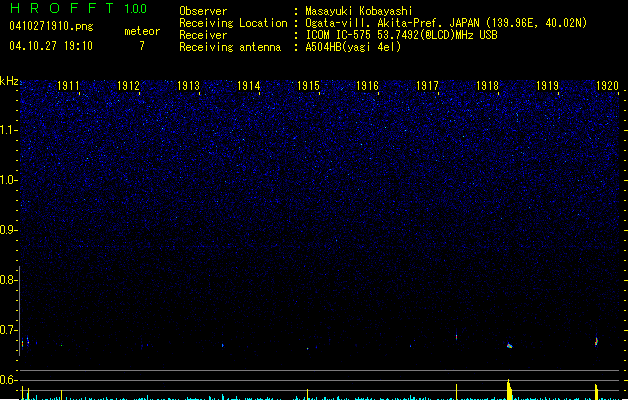Viewport: 629px width, 400px height.
Task: Click the kHz axis unit label
Action: click(x=9, y=81)
